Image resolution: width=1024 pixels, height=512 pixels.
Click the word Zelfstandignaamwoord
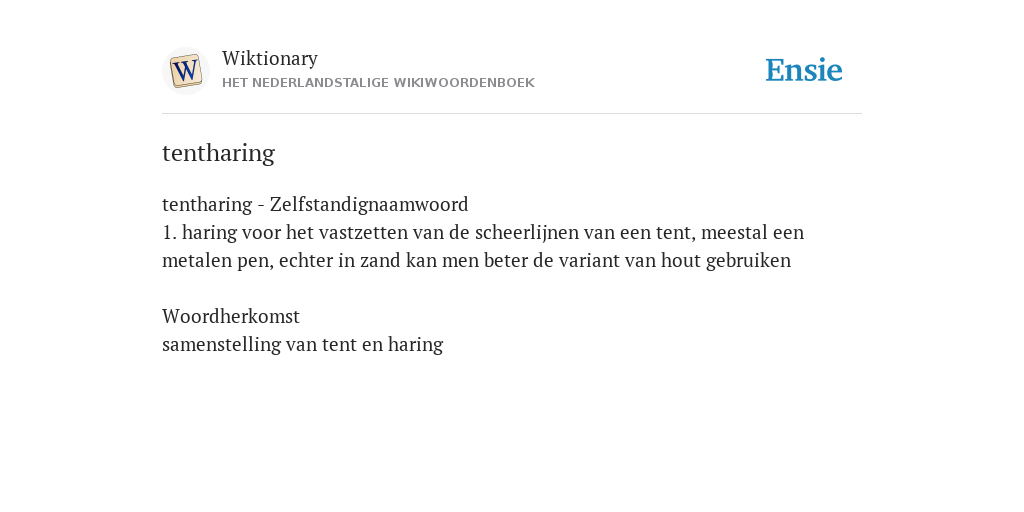[369, 204]
